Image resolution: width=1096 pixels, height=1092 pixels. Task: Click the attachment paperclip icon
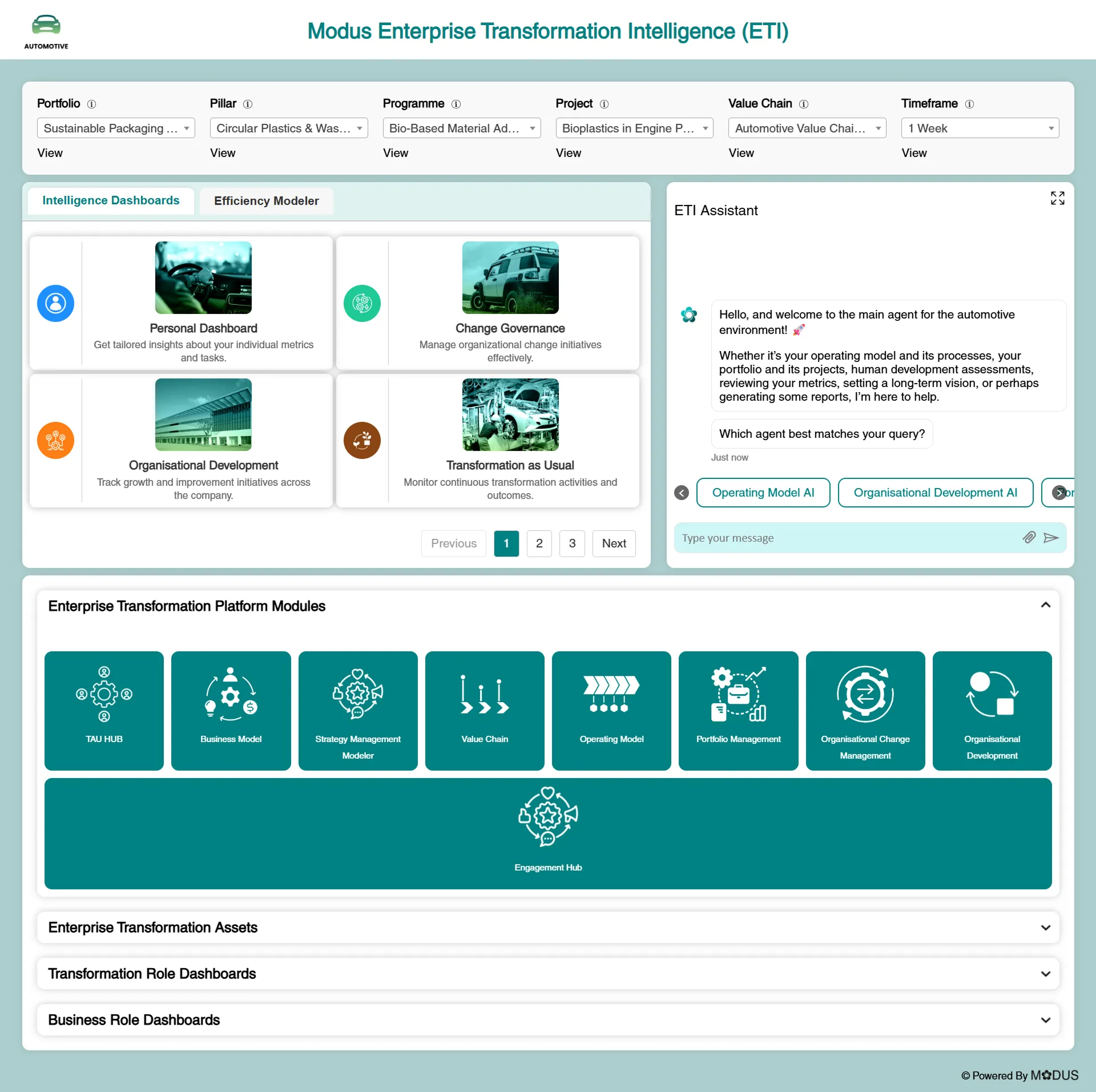coord(1029,537)
